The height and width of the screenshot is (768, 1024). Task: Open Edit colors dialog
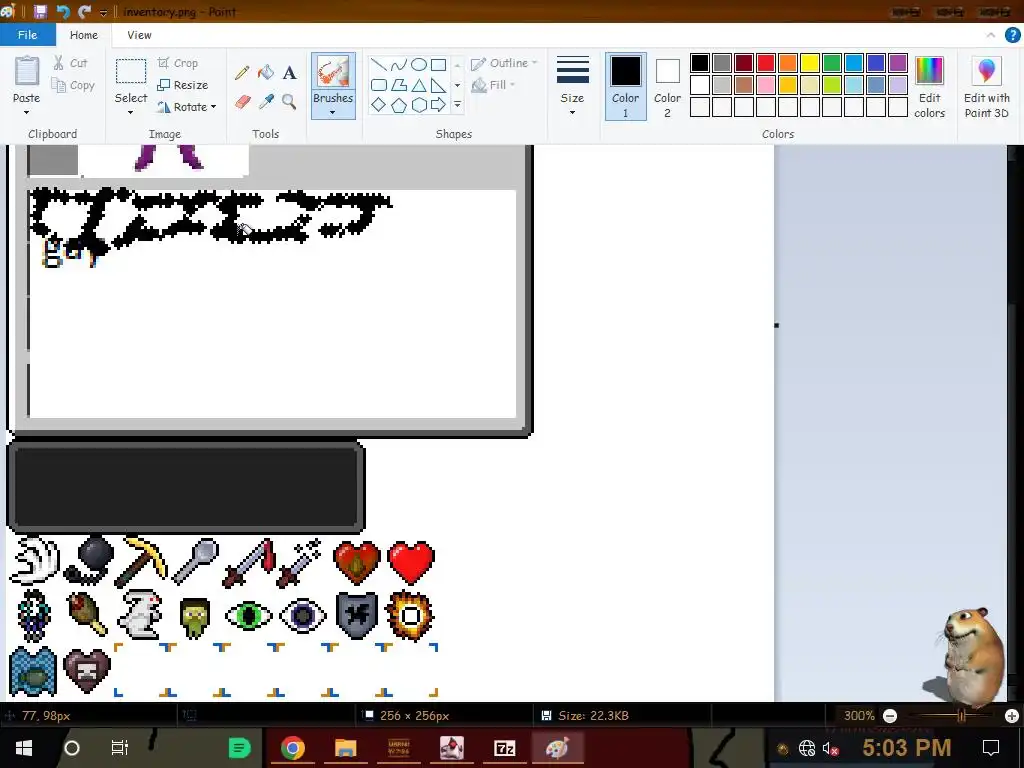click(929, 87)
